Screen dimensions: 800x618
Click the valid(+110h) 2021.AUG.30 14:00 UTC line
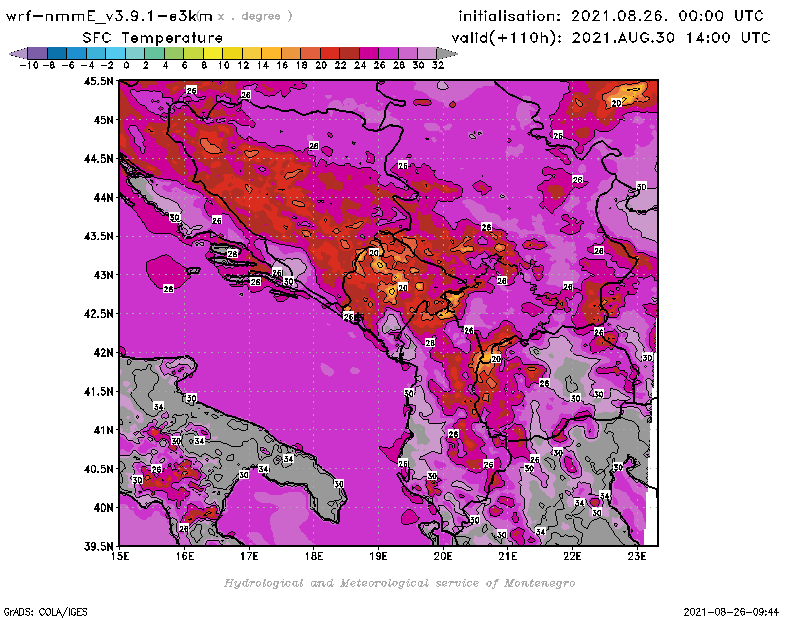coord(611,38)
